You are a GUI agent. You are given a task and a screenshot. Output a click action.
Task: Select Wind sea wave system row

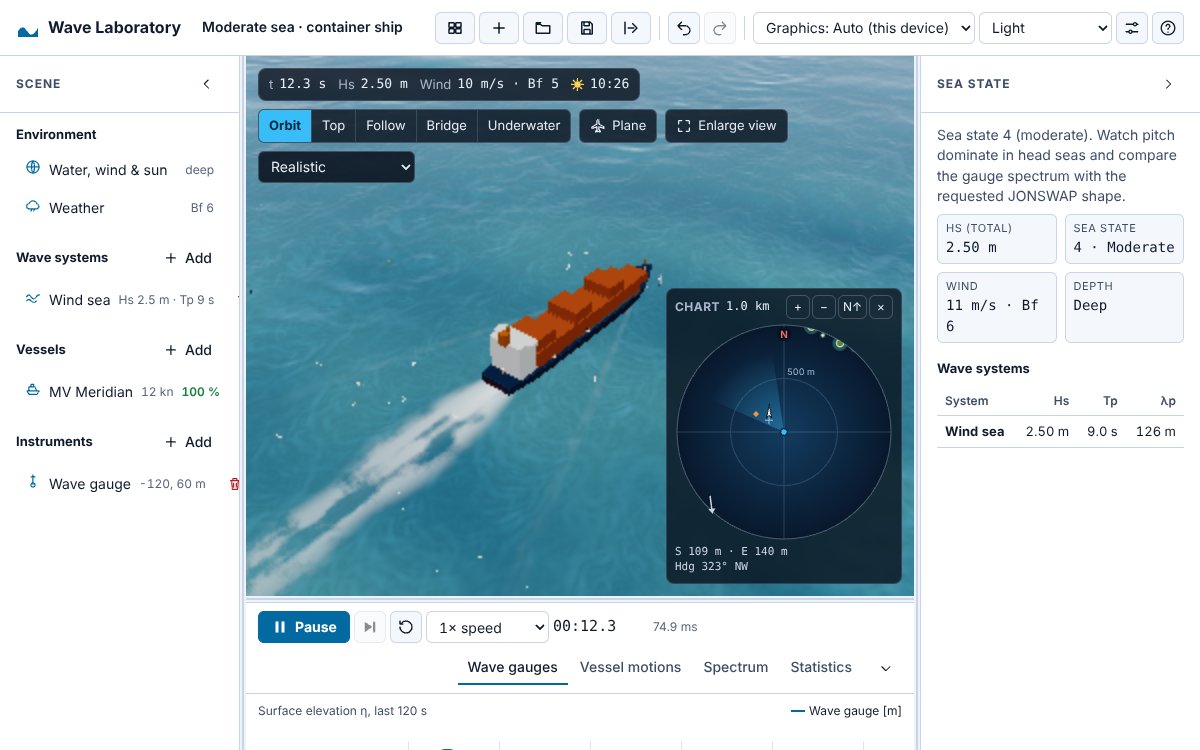pos(120,300)
